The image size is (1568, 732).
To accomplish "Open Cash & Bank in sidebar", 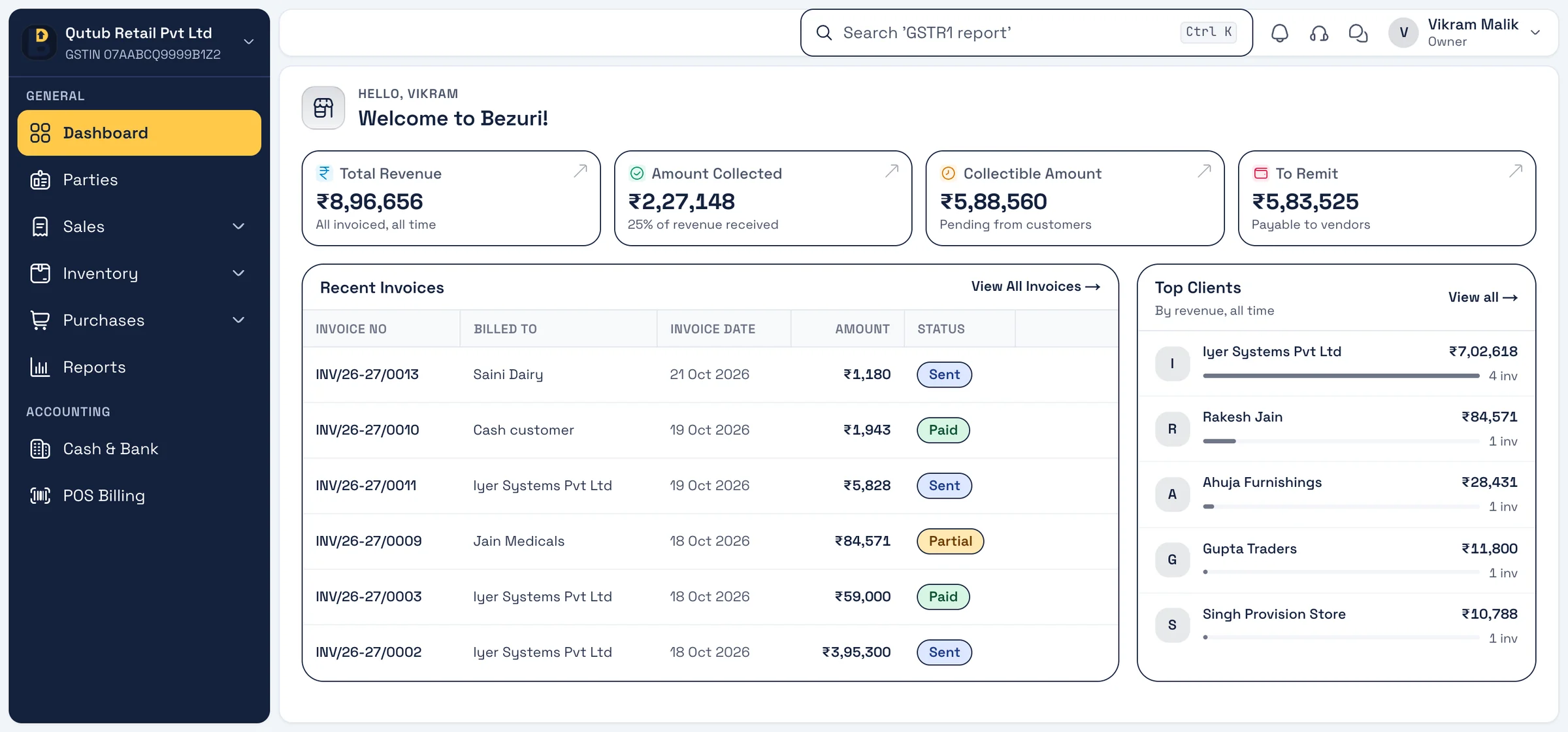I will point(139,449).
